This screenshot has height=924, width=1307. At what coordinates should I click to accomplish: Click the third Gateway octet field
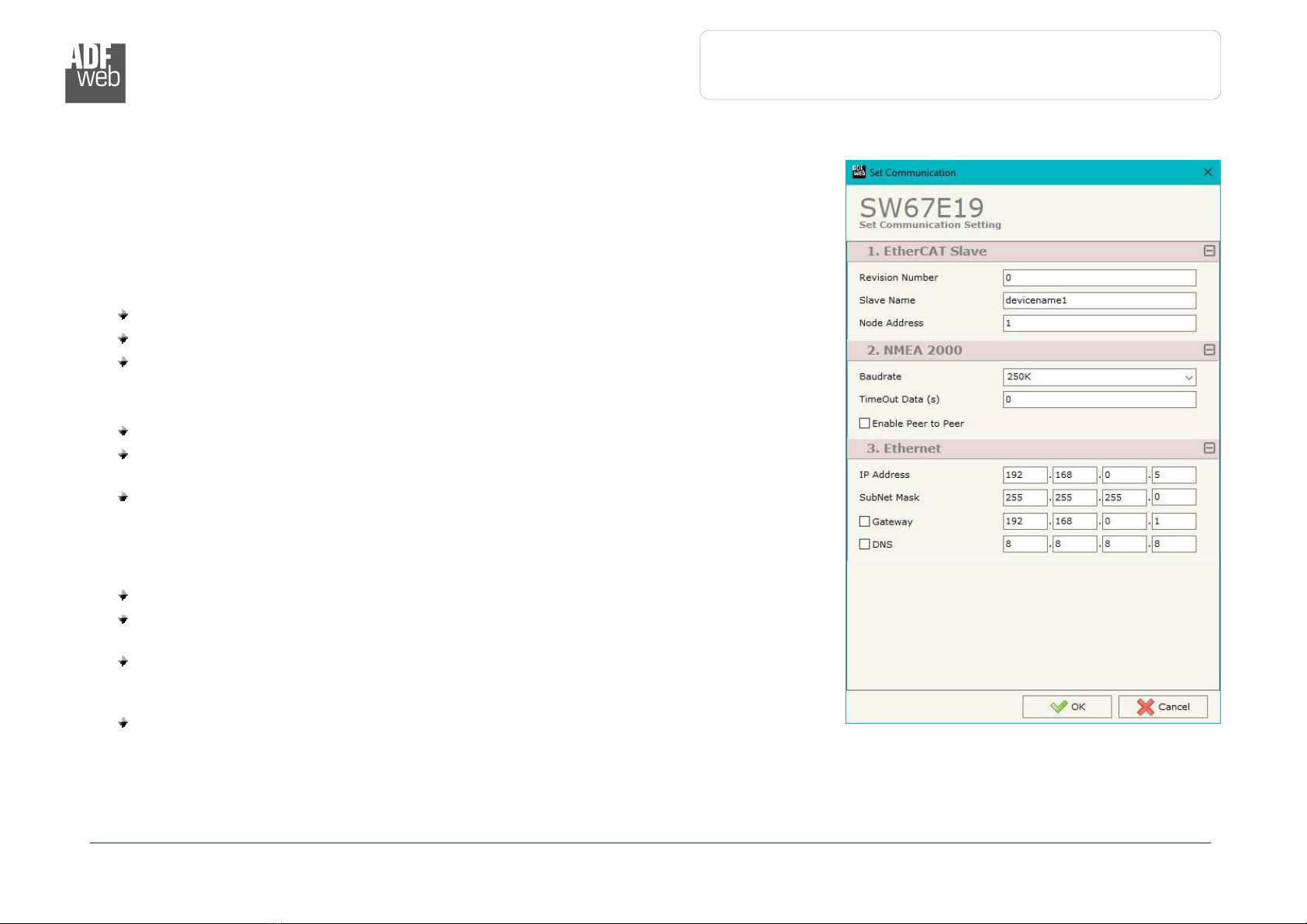tap(1124, 521)
